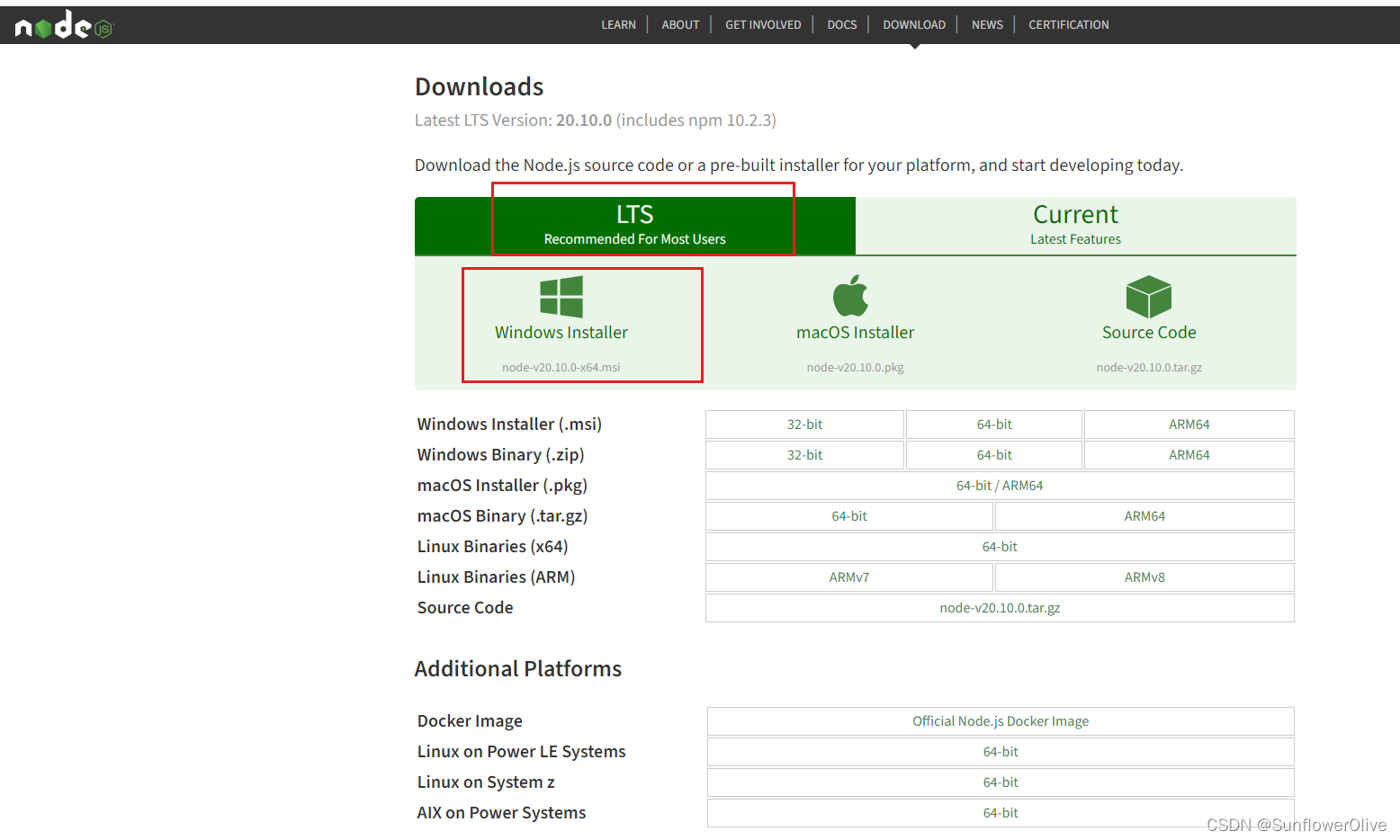Click the Source Code link below the cube
Viewport: 1400px width, 840px height.
tap(1149, 332)
